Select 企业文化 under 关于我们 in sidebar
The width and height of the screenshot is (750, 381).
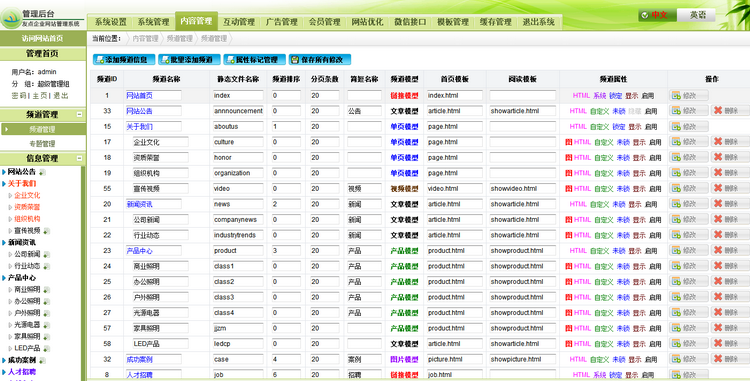click(27, 196)
